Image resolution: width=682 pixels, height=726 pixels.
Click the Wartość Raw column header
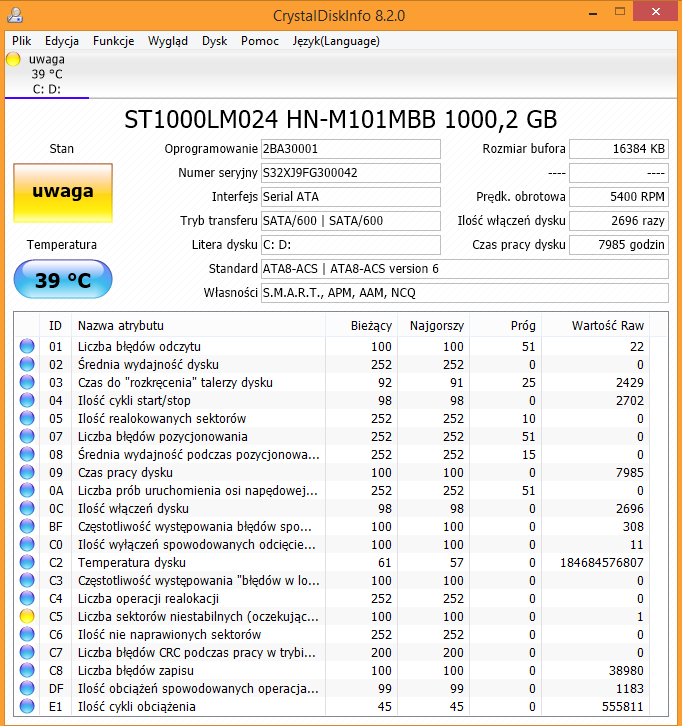[595, 325]
